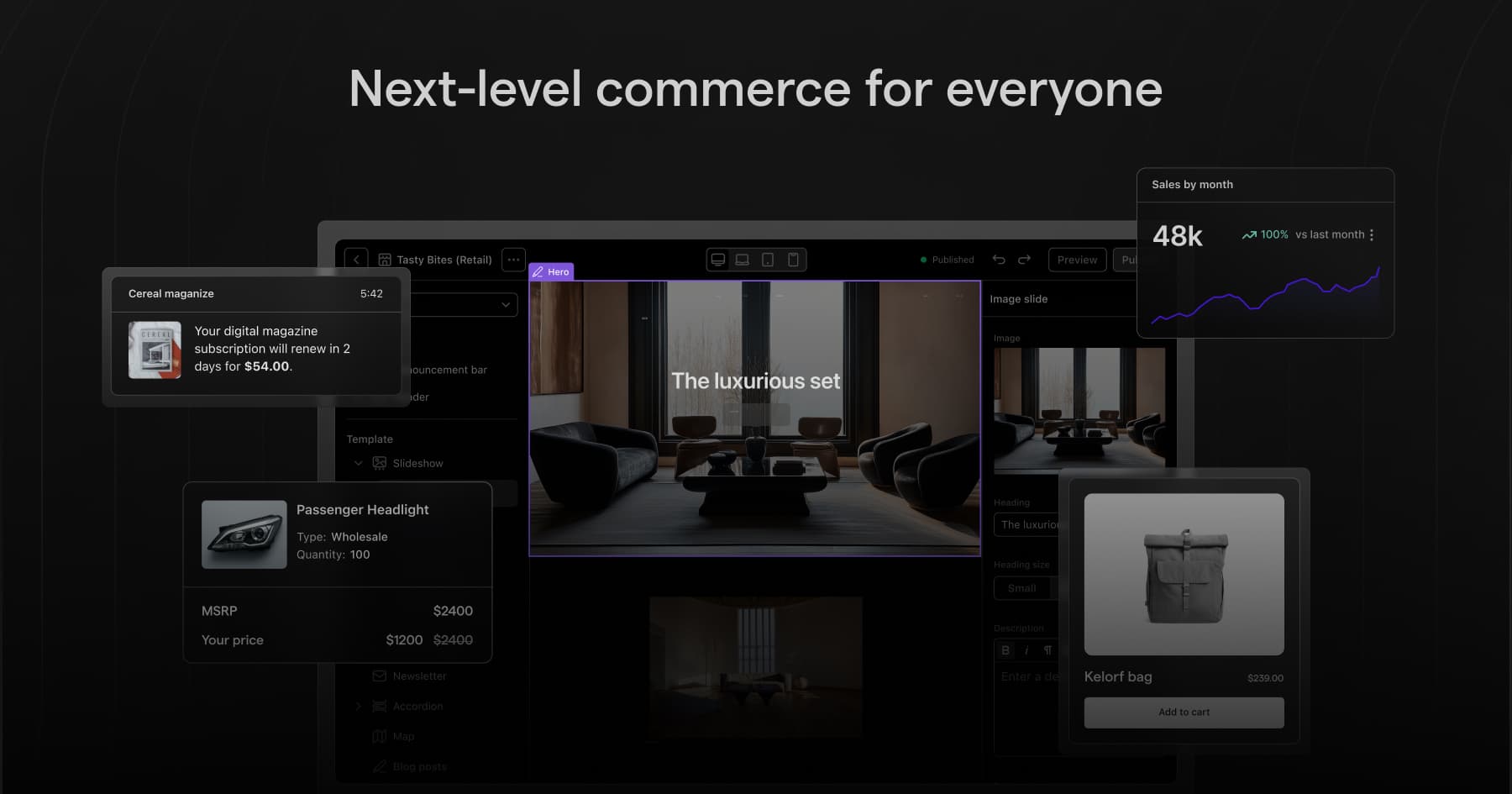
Task: Click the store icon beside Tasty Bites (Retail)
Action: [x=383, y=260]
